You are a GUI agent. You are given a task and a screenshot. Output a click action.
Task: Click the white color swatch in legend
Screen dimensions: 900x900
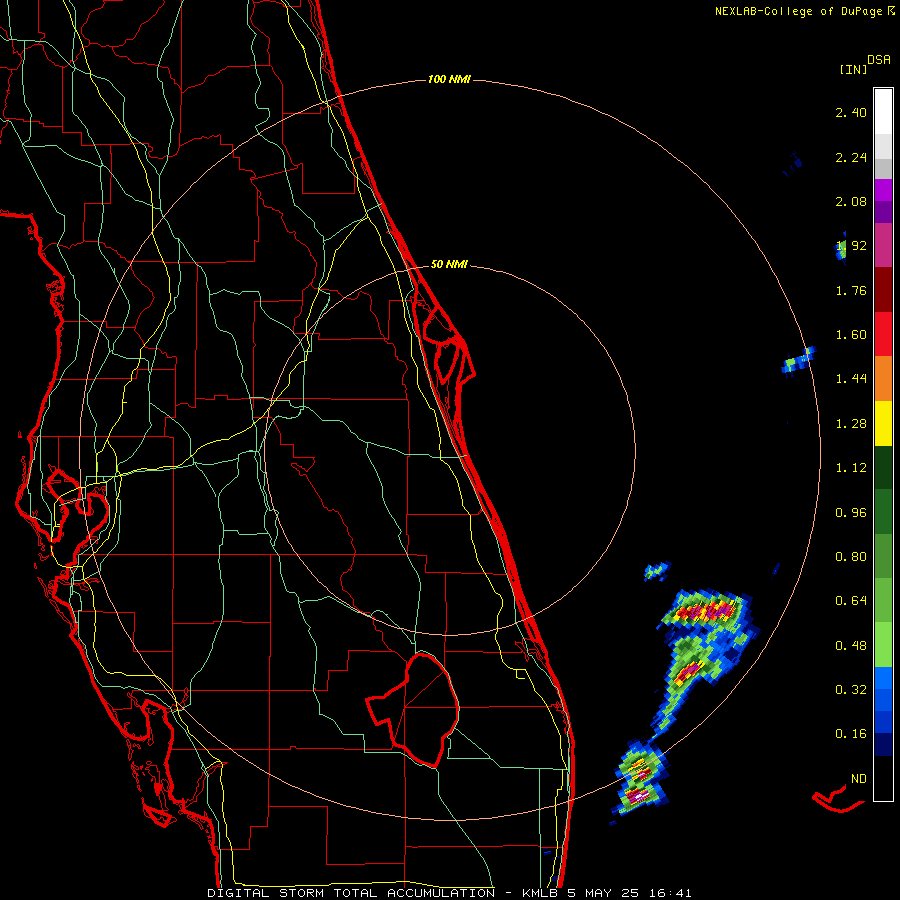tap(883, 112)
